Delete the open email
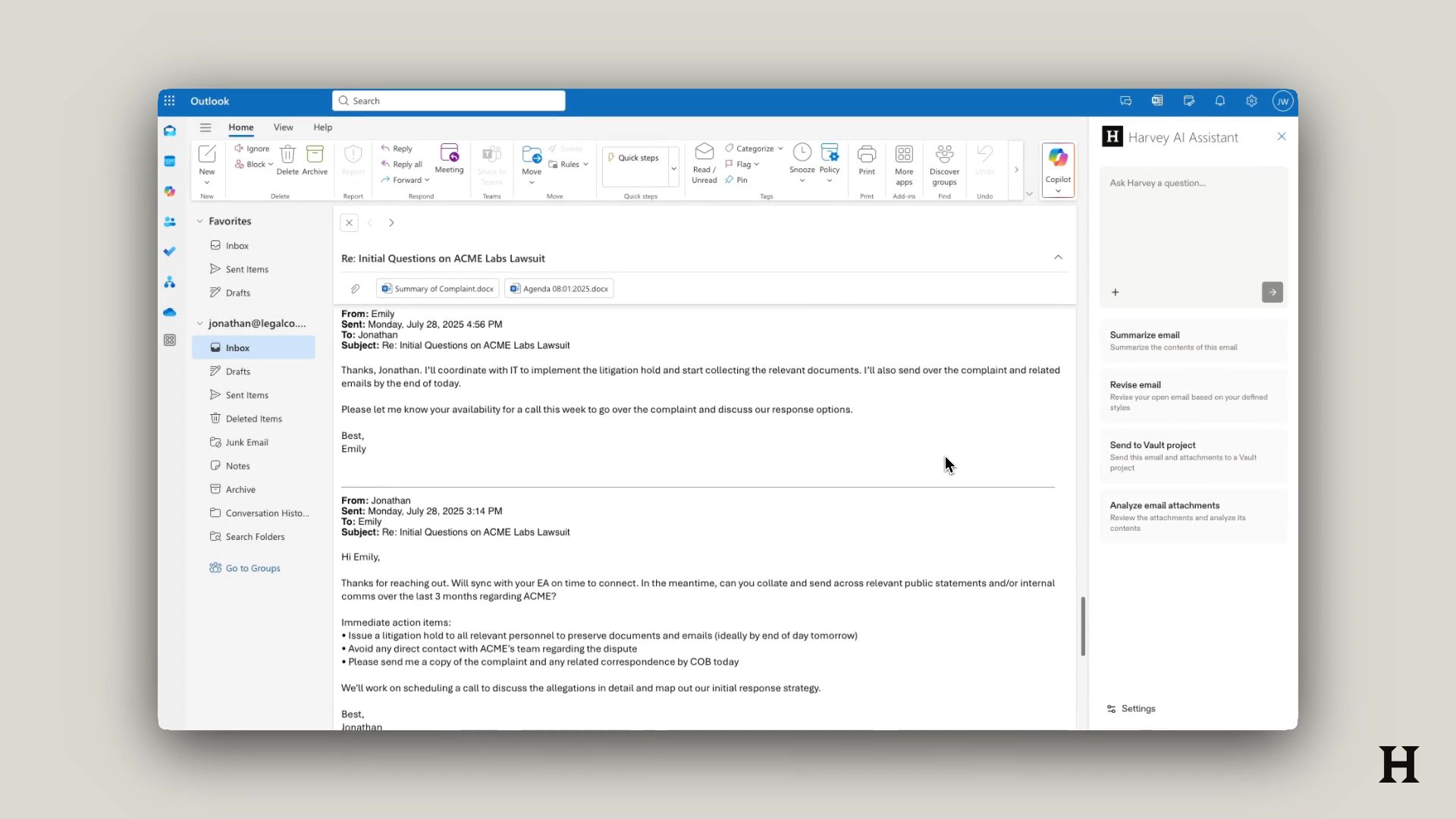The width and height of the screenshot is (1456, 819). coord(287,160)
